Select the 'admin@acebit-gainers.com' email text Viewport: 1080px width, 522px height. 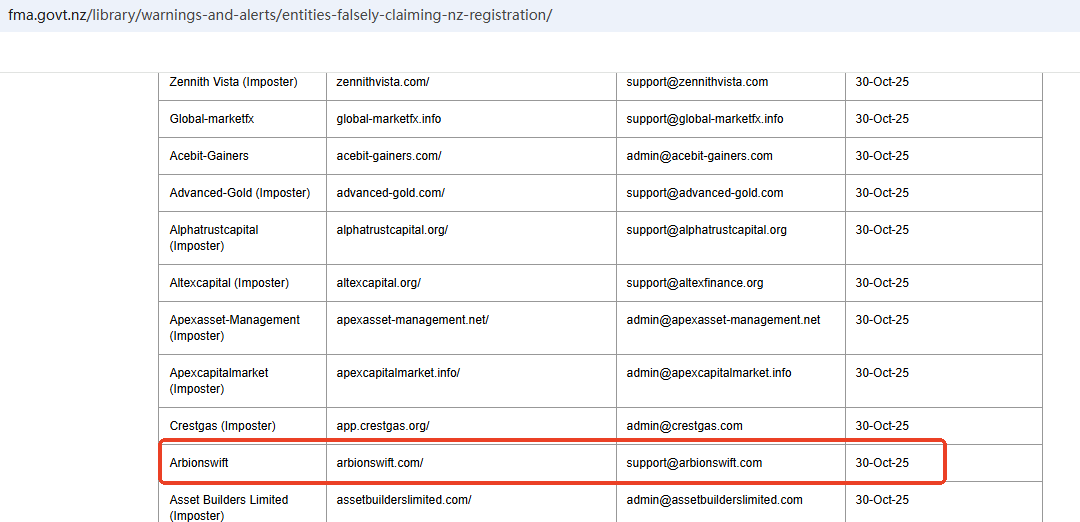pyautogui.click(x=699, y=156)
